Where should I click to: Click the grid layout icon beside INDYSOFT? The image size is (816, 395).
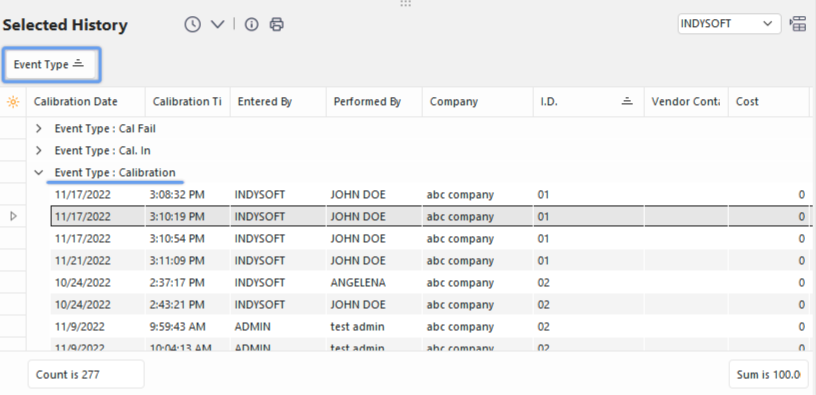click(x=798, y=24)
